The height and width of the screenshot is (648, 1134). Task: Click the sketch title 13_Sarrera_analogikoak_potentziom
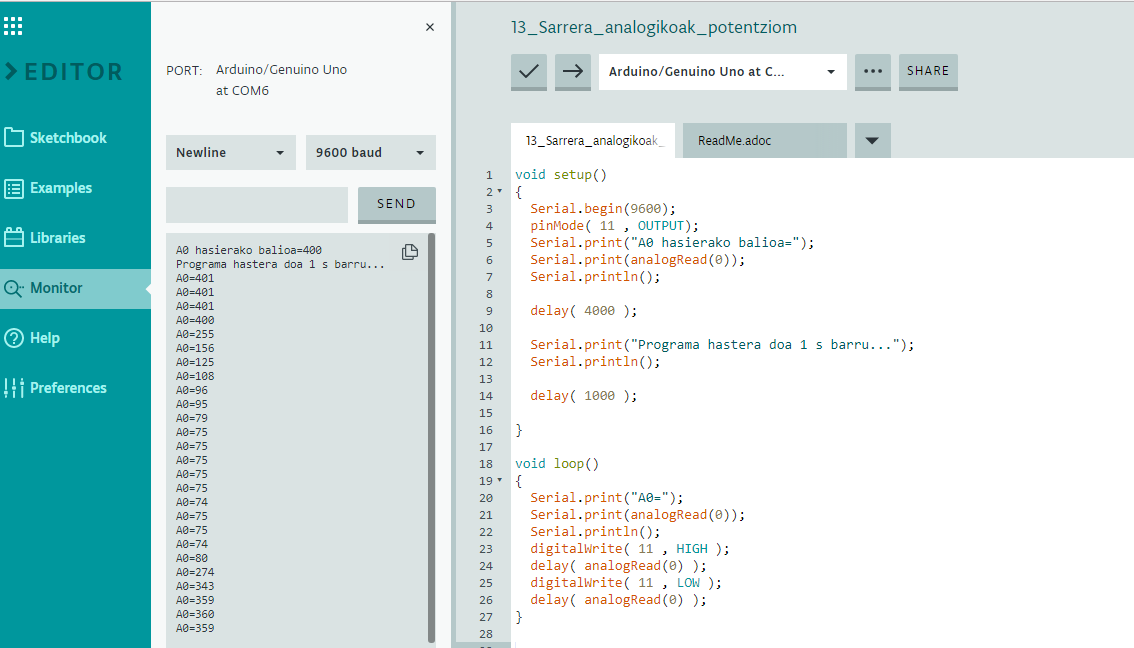point(654,27)
